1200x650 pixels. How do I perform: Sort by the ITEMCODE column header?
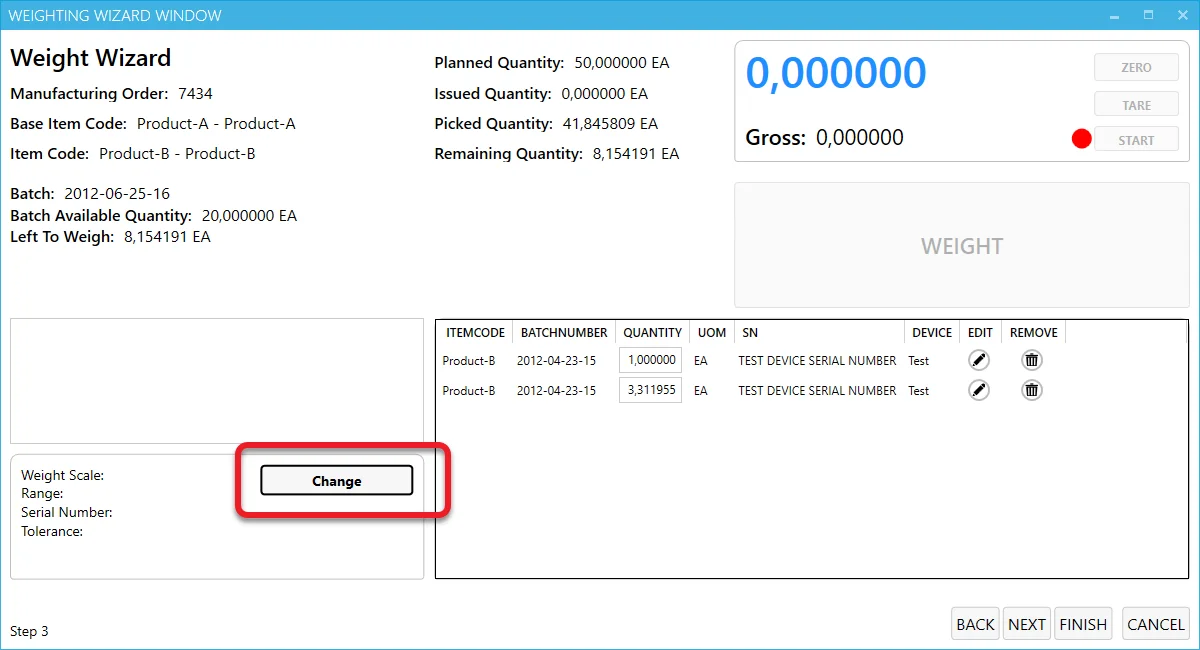click(475, 332)
